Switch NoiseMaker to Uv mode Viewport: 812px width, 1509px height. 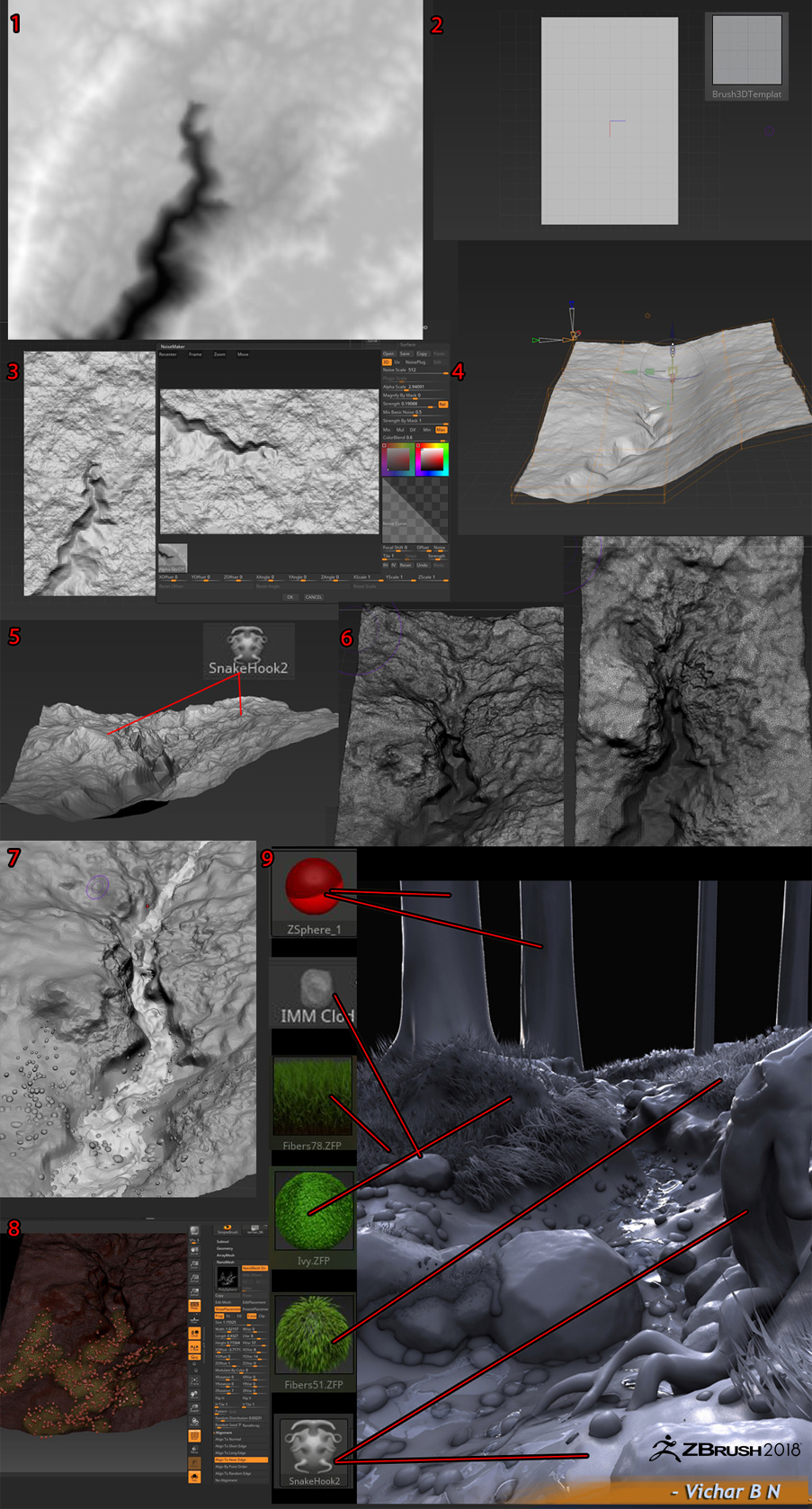click(397, 362)
